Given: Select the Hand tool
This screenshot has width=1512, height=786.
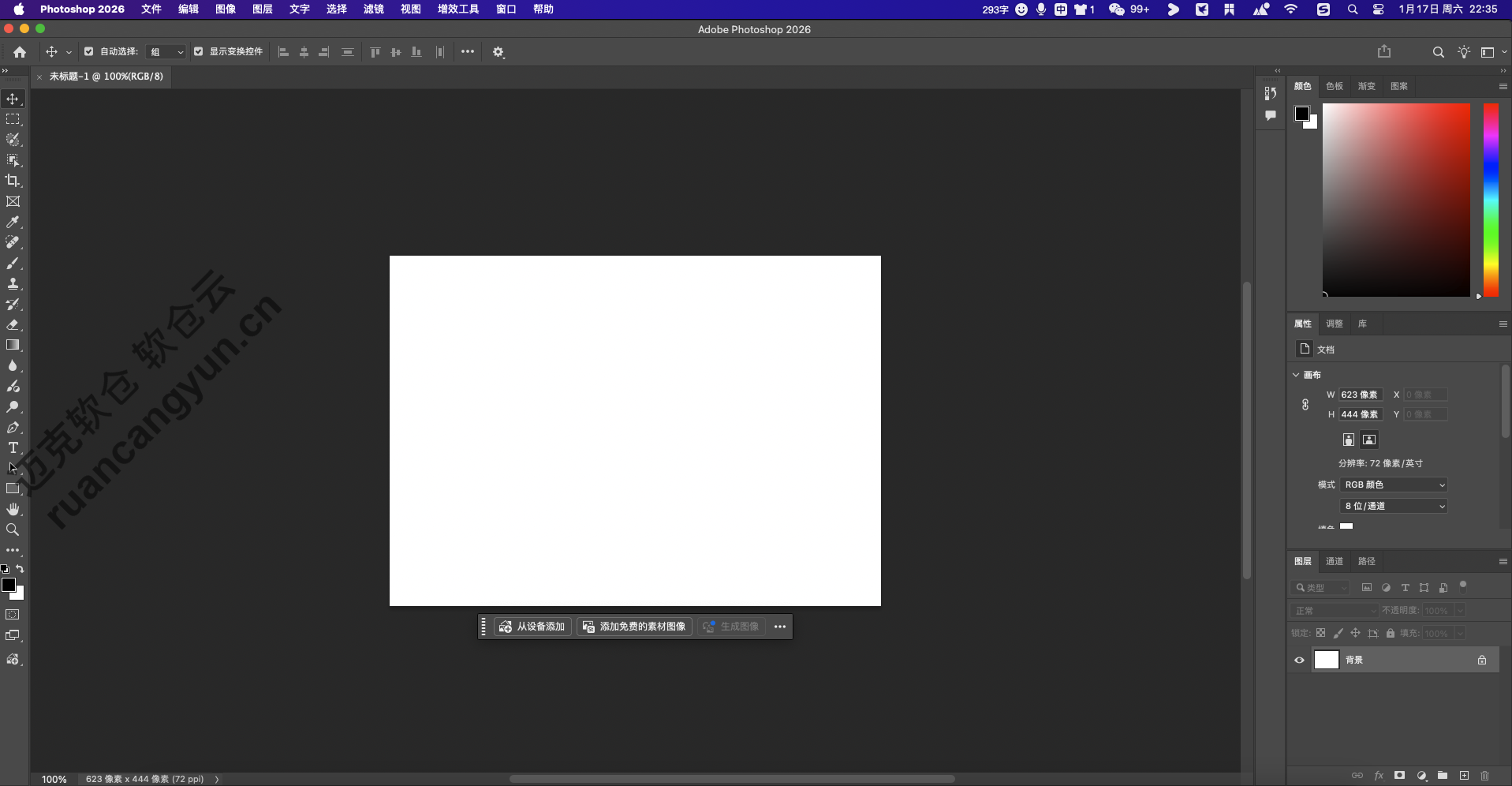Looking at the screenshot, I should click(13, 509).
